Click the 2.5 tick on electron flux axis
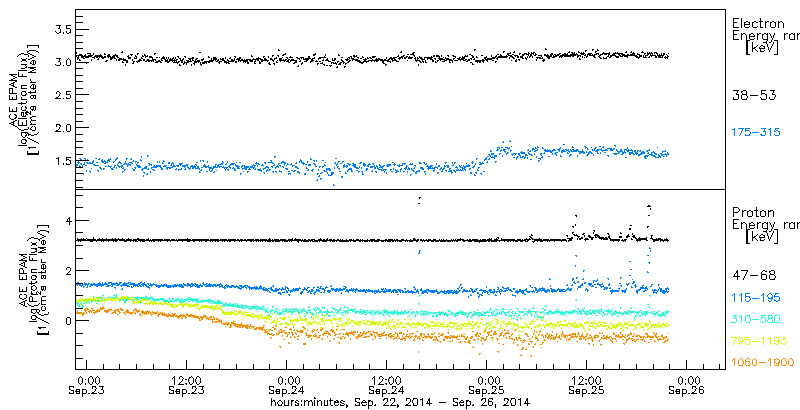Viewport: 800px width, 410px height. (63, 95)
